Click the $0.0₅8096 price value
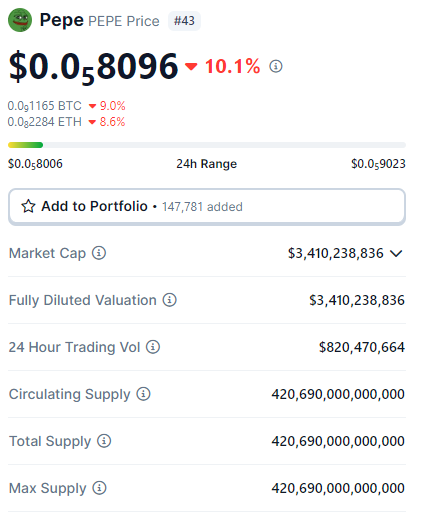 [94, 67]
